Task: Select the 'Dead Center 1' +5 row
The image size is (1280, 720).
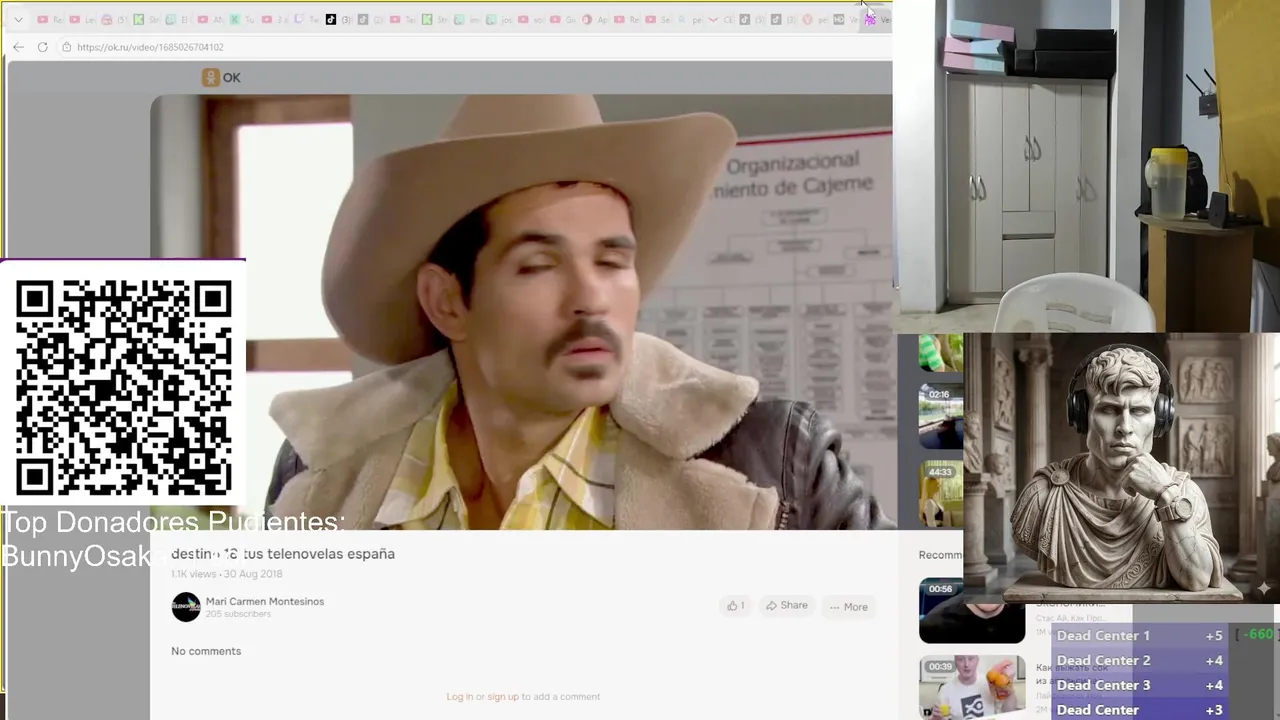Action: 1140,635
